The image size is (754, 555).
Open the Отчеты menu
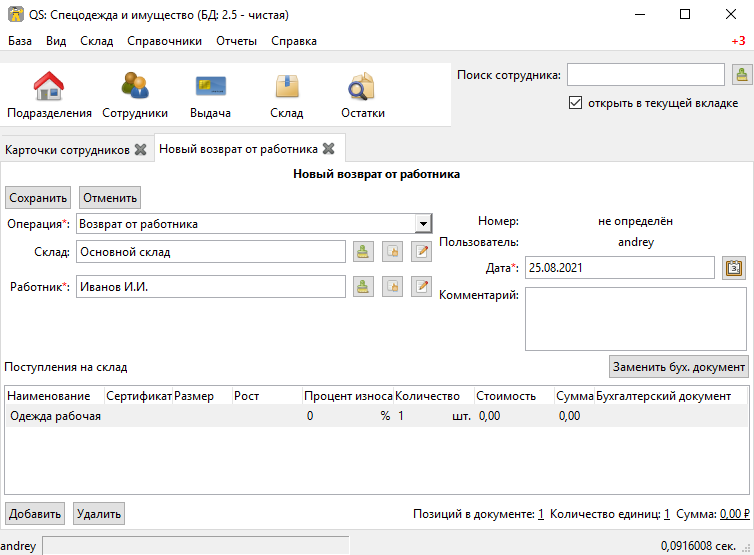pyautogui.click(x=236, y=41)
